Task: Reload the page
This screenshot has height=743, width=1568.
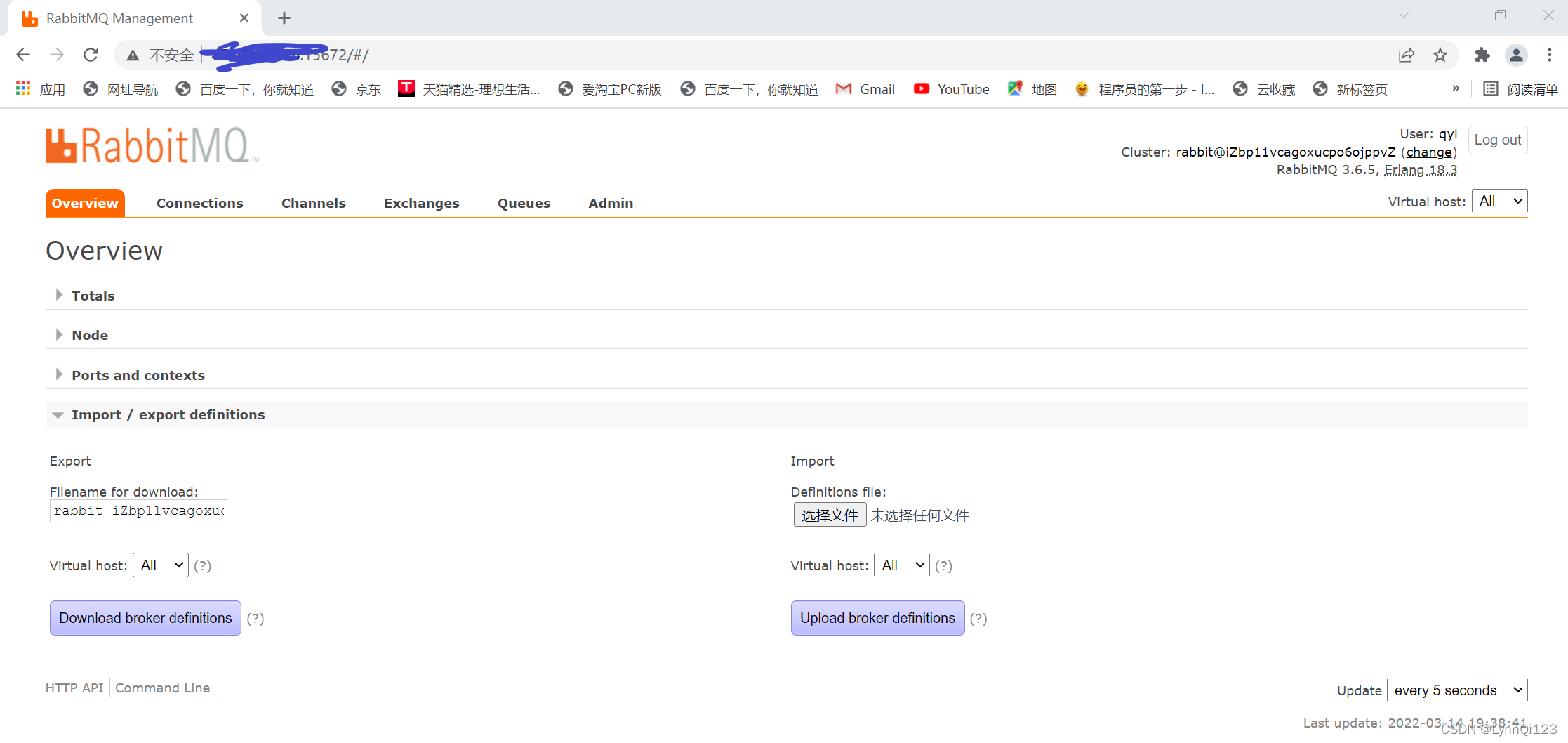Action: click(x=91, y=54)
